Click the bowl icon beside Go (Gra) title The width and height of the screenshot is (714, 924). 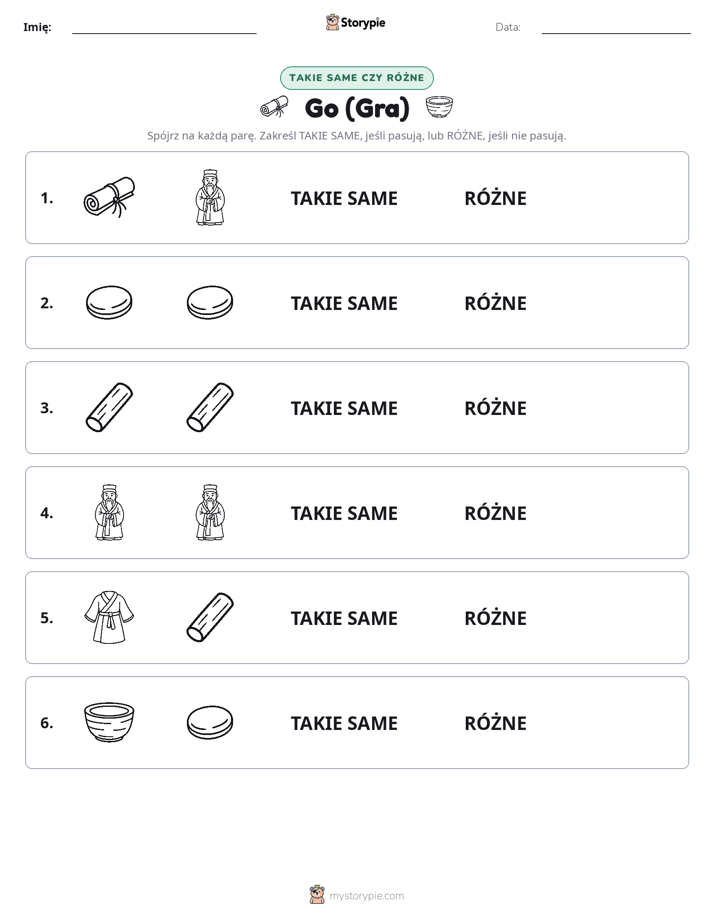pos(439,108)
